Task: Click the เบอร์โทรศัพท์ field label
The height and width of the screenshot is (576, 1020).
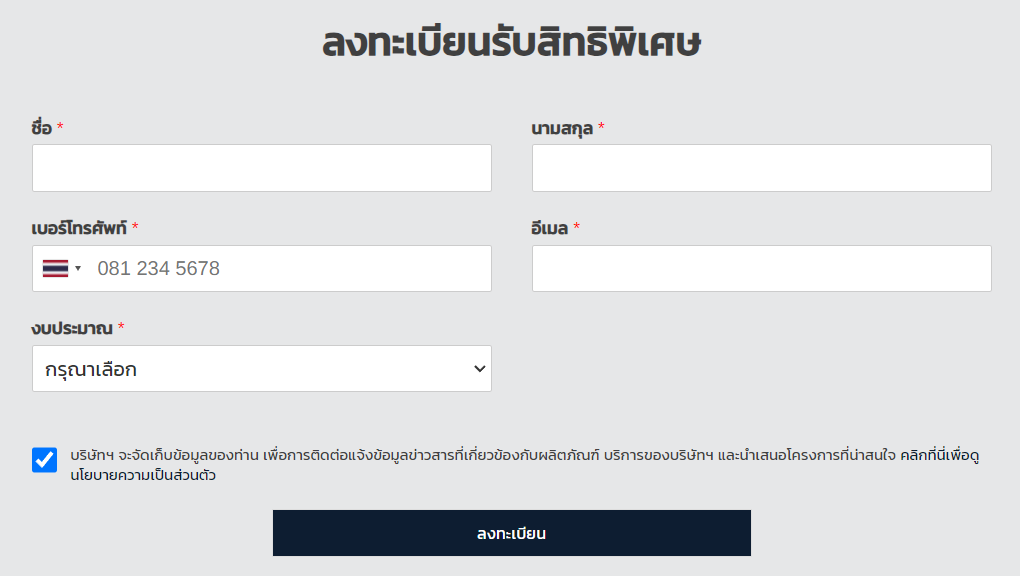Action: click(x=79, y=228)
